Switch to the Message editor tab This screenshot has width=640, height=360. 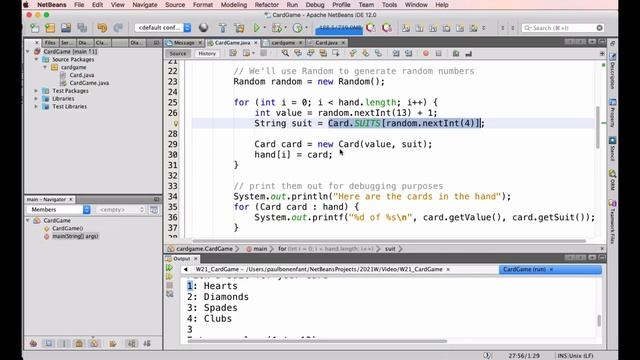[184, 42]
